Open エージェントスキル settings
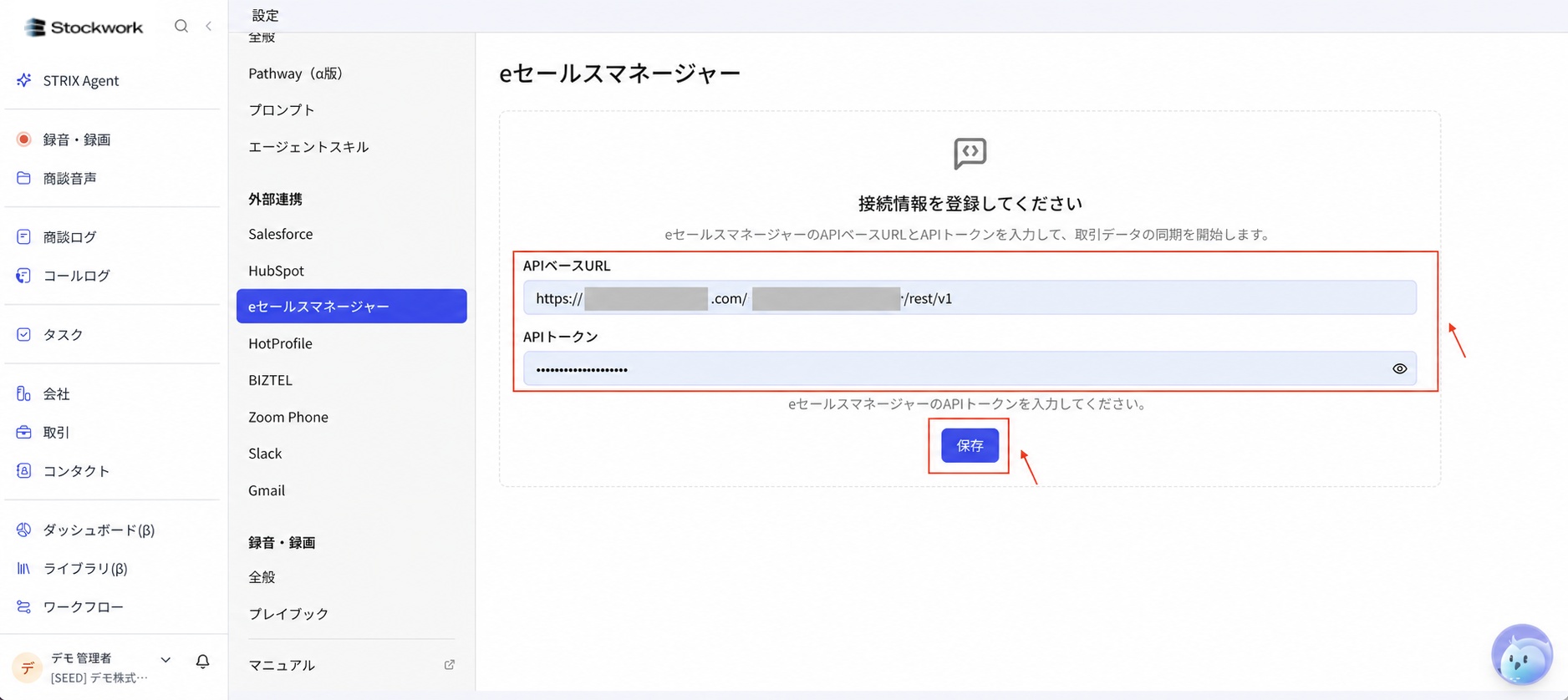 click(x=308, y=147)
